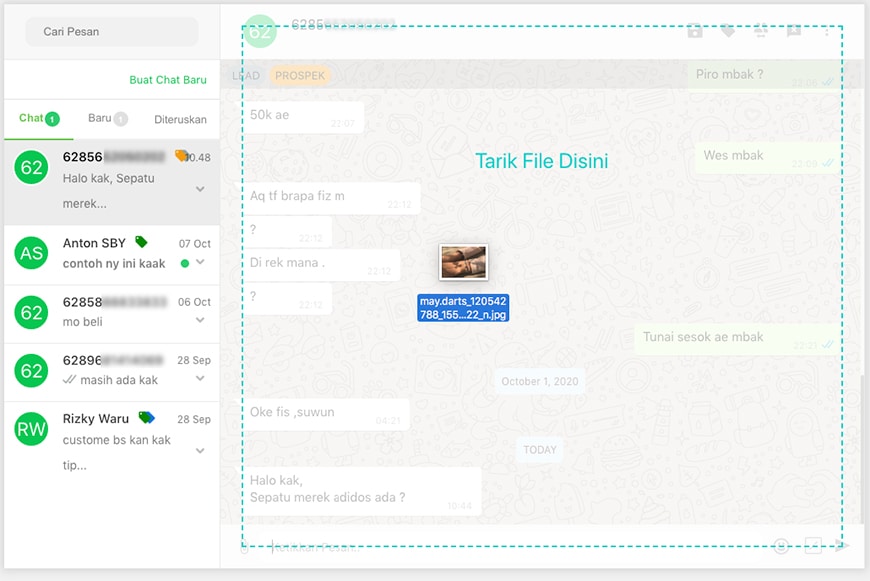Click the tag label icon in chat header
Image resolution: width=870 pixels, height=581 pixels.
[x=728, y=31]
